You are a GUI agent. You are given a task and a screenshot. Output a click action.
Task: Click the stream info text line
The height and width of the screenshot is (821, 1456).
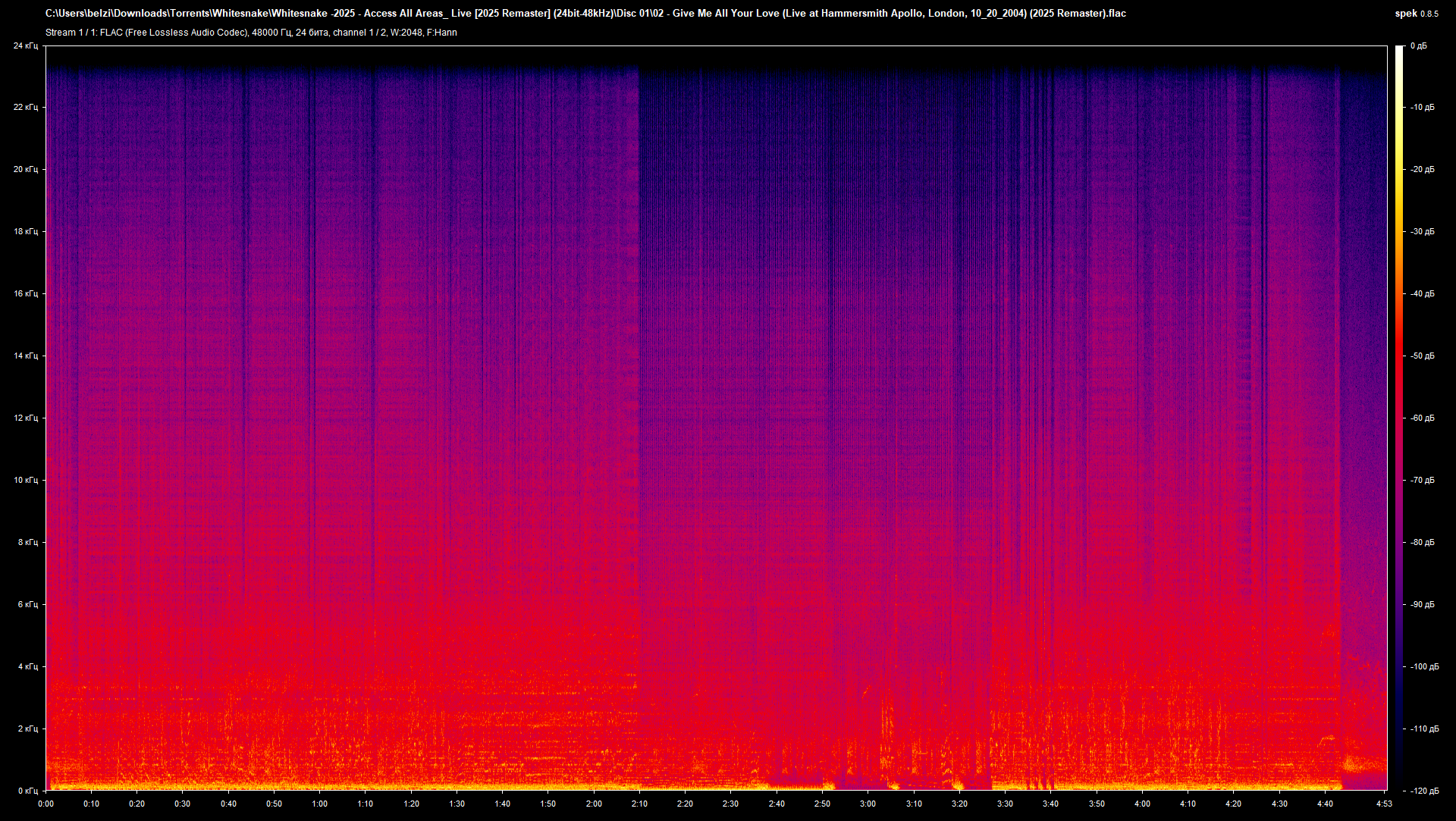(x=251, y=33)
